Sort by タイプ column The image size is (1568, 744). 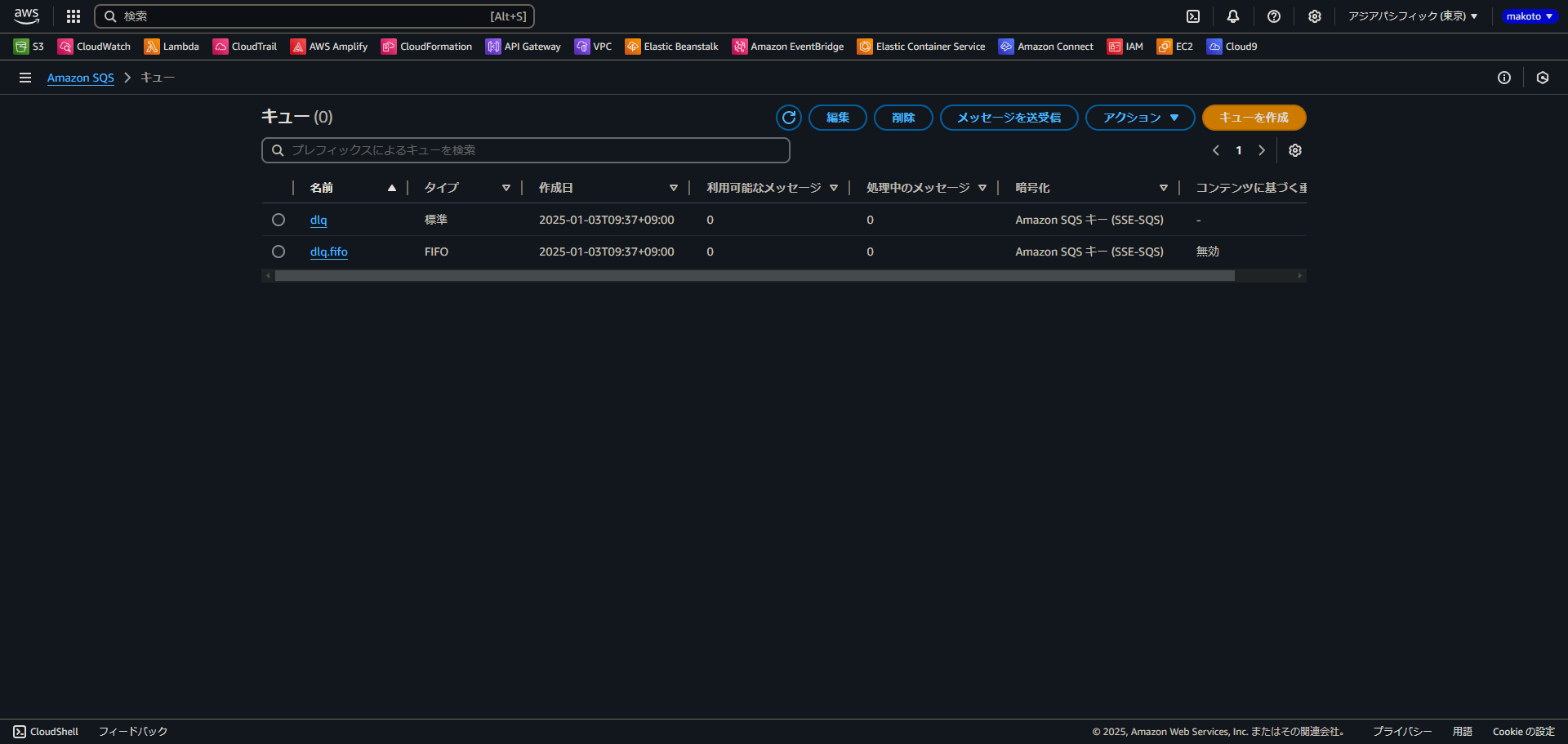pyautogui.click(x=467, y=188)
